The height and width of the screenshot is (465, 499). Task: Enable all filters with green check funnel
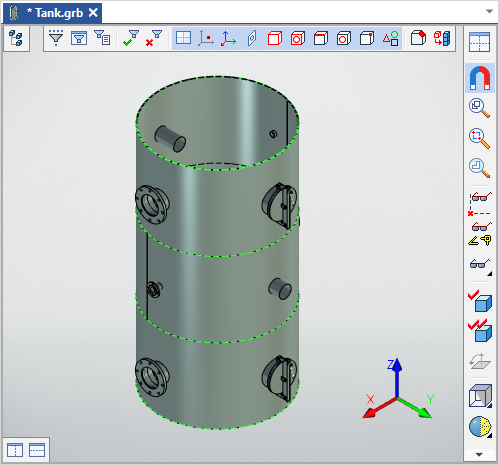(131, 38)
